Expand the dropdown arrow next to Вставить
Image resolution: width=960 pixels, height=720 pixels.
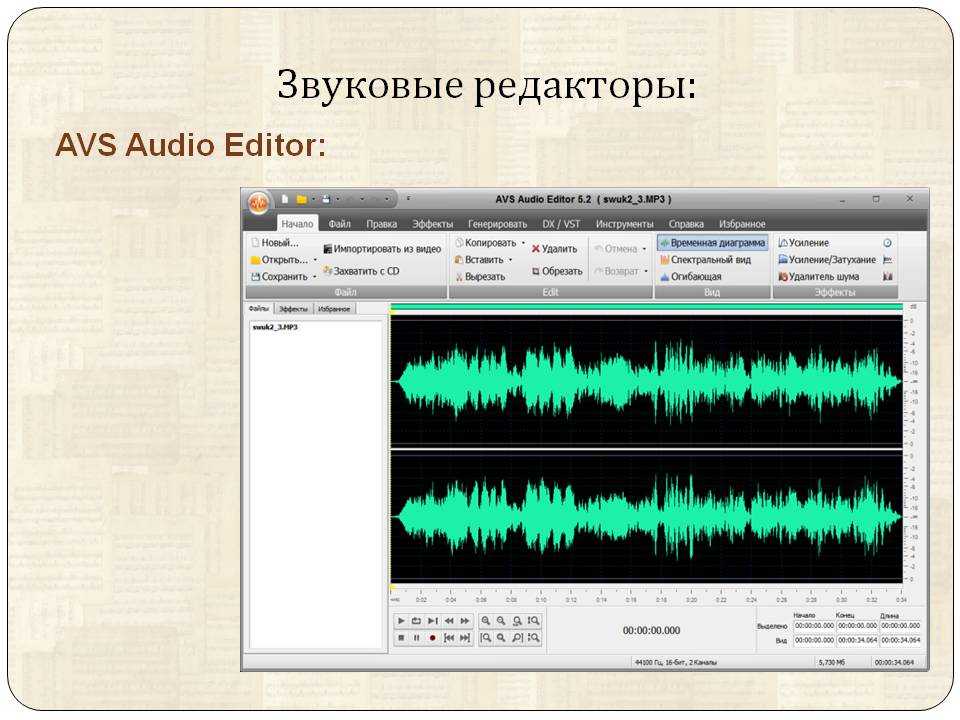click(510, 260)
